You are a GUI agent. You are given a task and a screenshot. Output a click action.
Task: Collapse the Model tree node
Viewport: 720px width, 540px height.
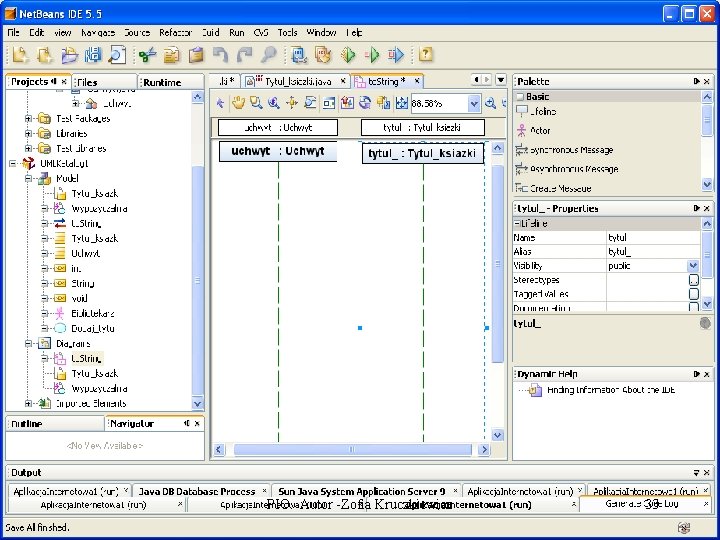click(29, 178)
